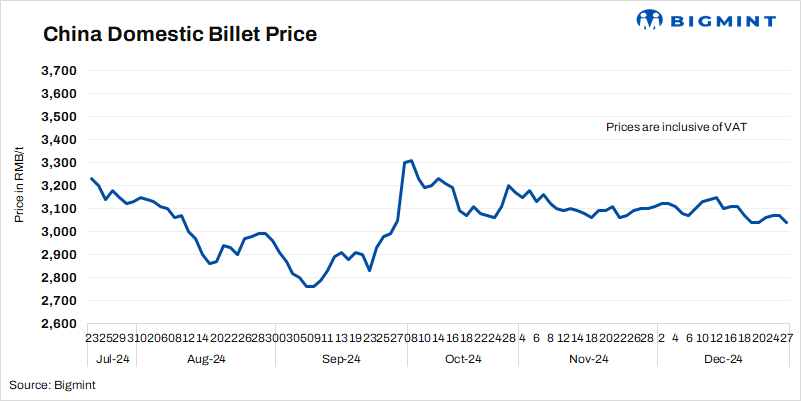
Task: Select the Oct-24 month label
Action: click(462, 358)
